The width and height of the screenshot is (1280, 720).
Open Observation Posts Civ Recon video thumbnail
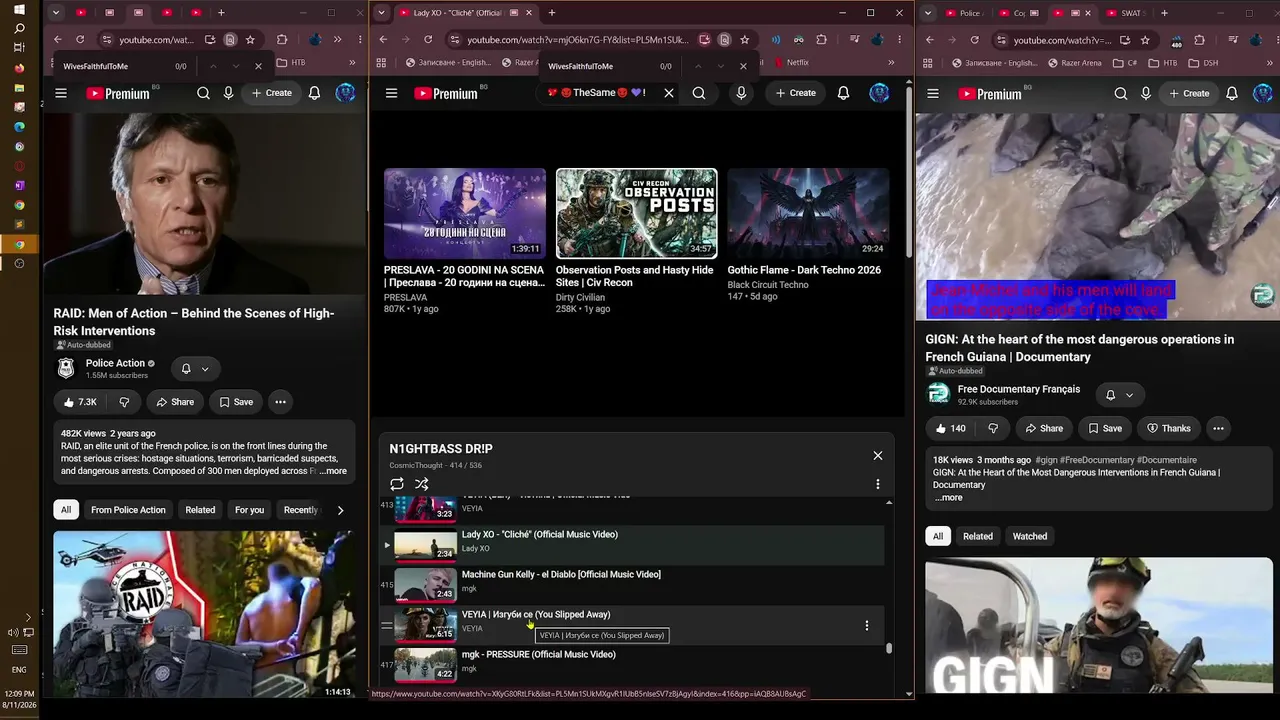click(636, 213)
